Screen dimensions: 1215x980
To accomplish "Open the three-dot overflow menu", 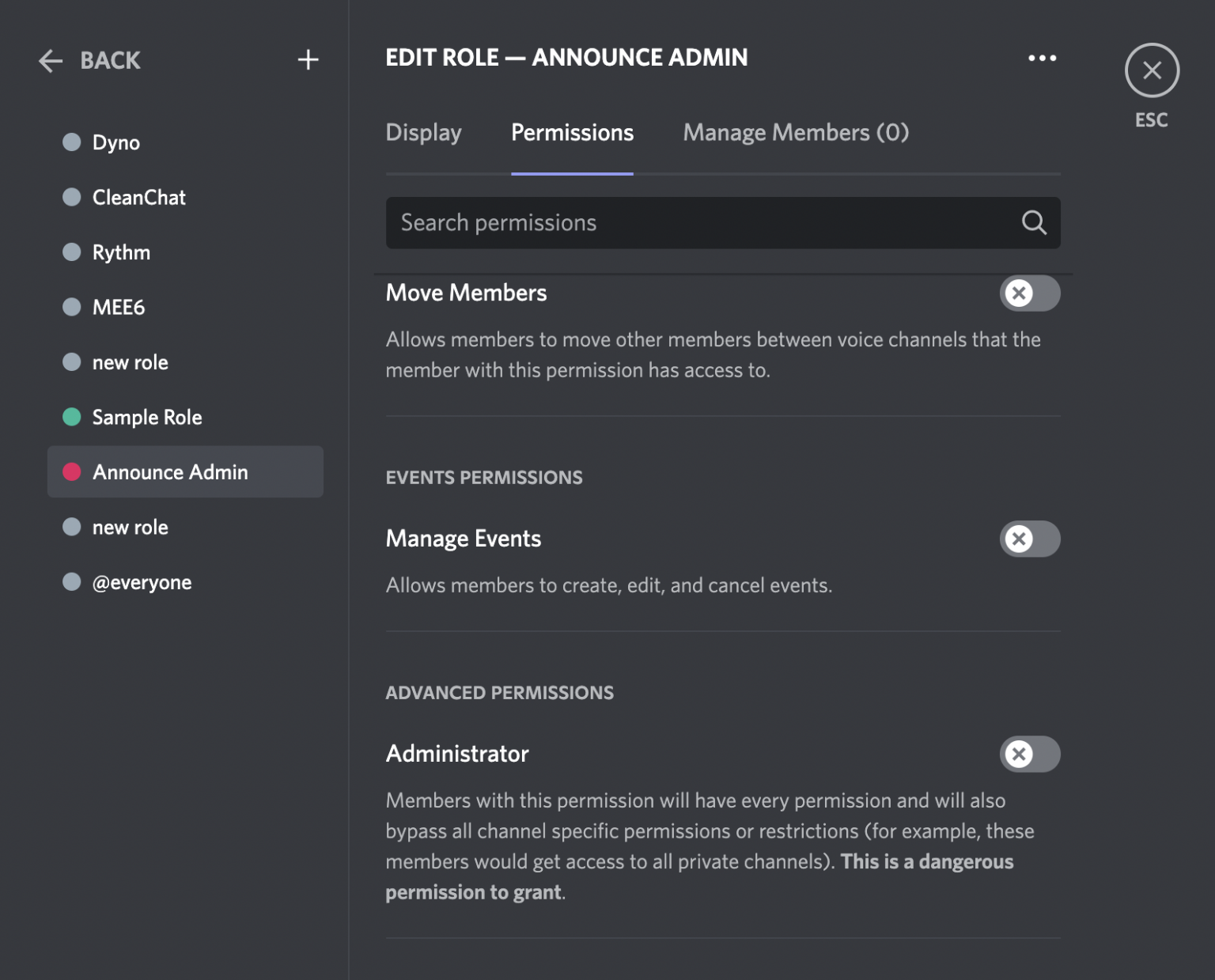I will (x=1042, y=57).
